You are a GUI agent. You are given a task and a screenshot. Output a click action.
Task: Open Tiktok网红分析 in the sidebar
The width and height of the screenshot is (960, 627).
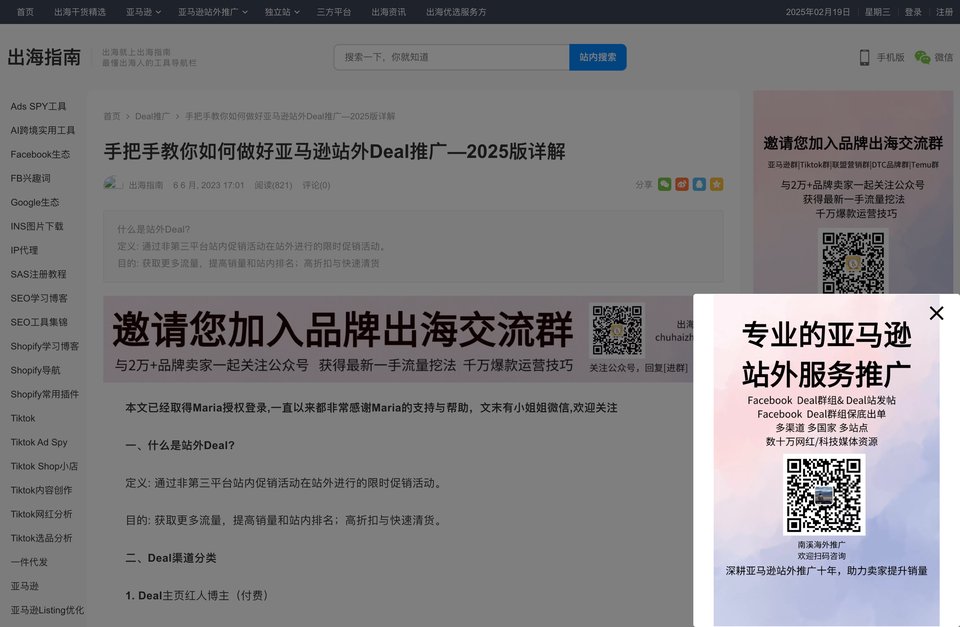coord(41,514)
